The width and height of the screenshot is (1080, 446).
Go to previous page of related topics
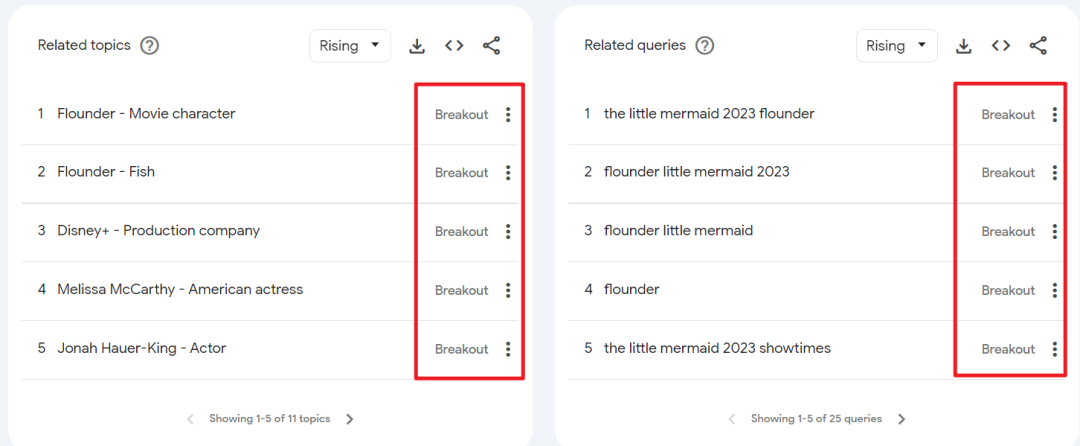191,419
